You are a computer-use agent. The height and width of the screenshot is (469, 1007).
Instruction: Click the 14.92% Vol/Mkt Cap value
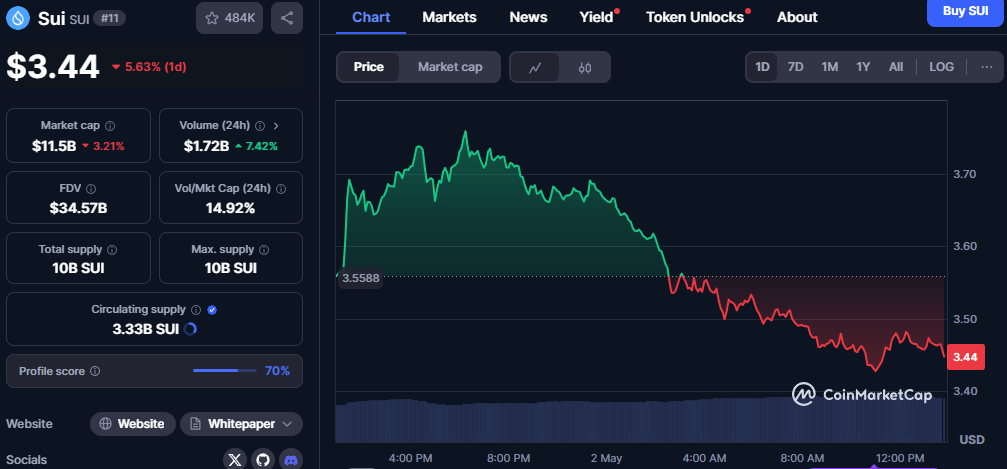point(231,208)
